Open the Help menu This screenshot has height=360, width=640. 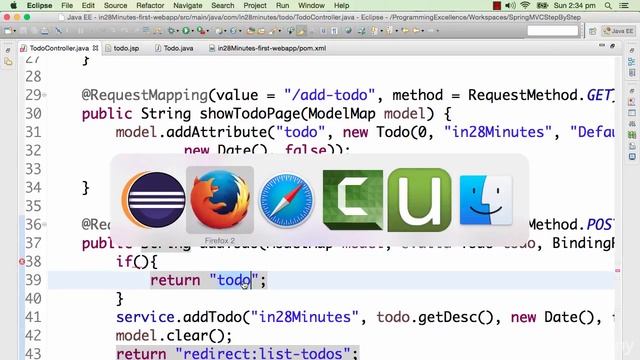point(342,5)
